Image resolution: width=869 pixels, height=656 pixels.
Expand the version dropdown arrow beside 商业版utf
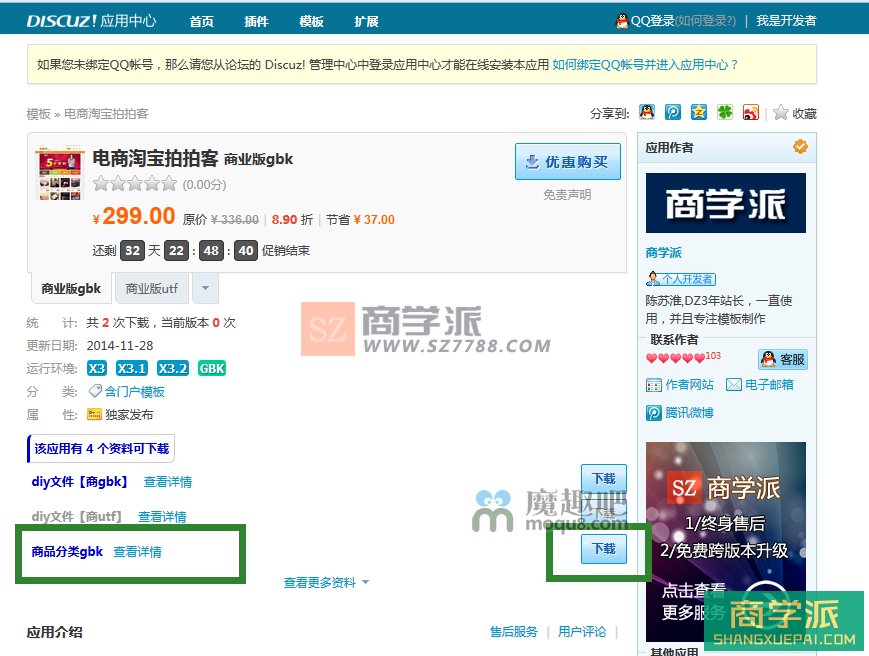(206, 289)
